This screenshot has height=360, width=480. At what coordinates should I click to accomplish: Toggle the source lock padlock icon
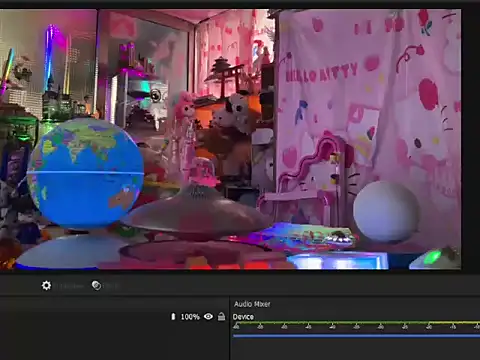[x=221, y=316]
